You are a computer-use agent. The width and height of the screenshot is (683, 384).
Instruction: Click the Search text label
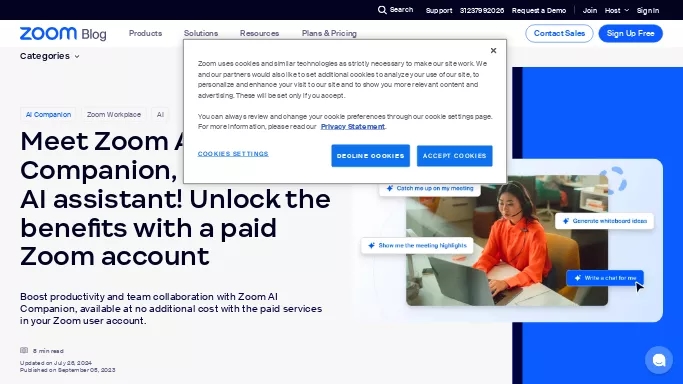click(x=401, y=10)
